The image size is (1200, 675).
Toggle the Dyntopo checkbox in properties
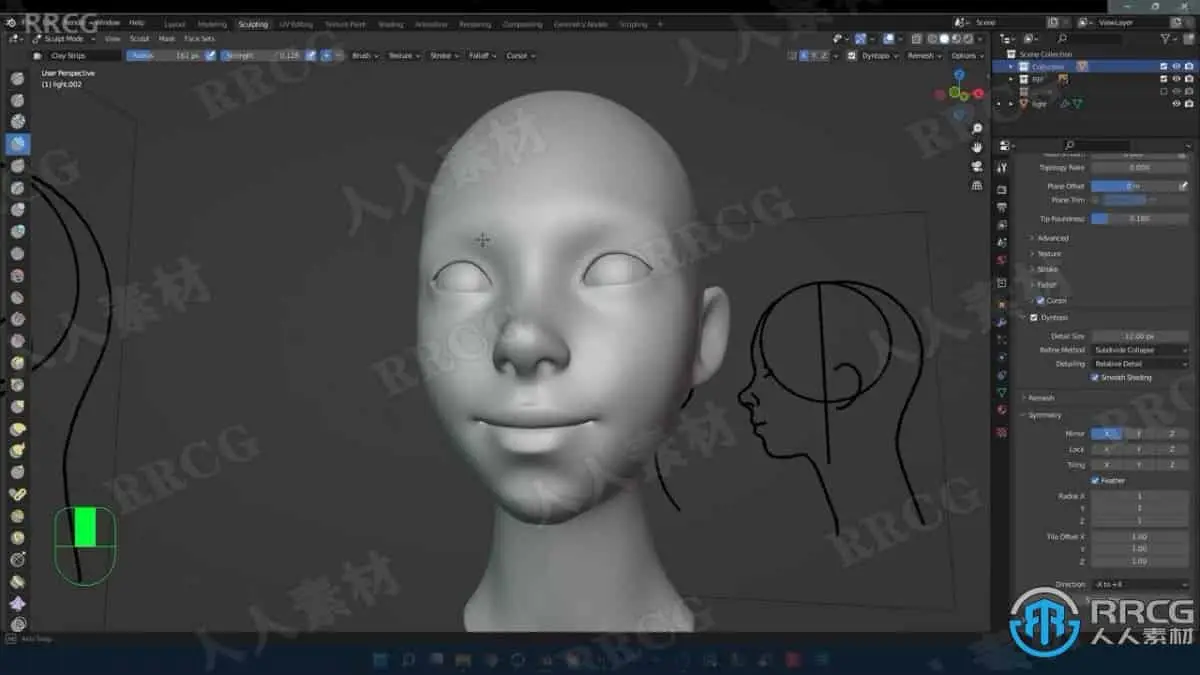tap(1033, 317)
